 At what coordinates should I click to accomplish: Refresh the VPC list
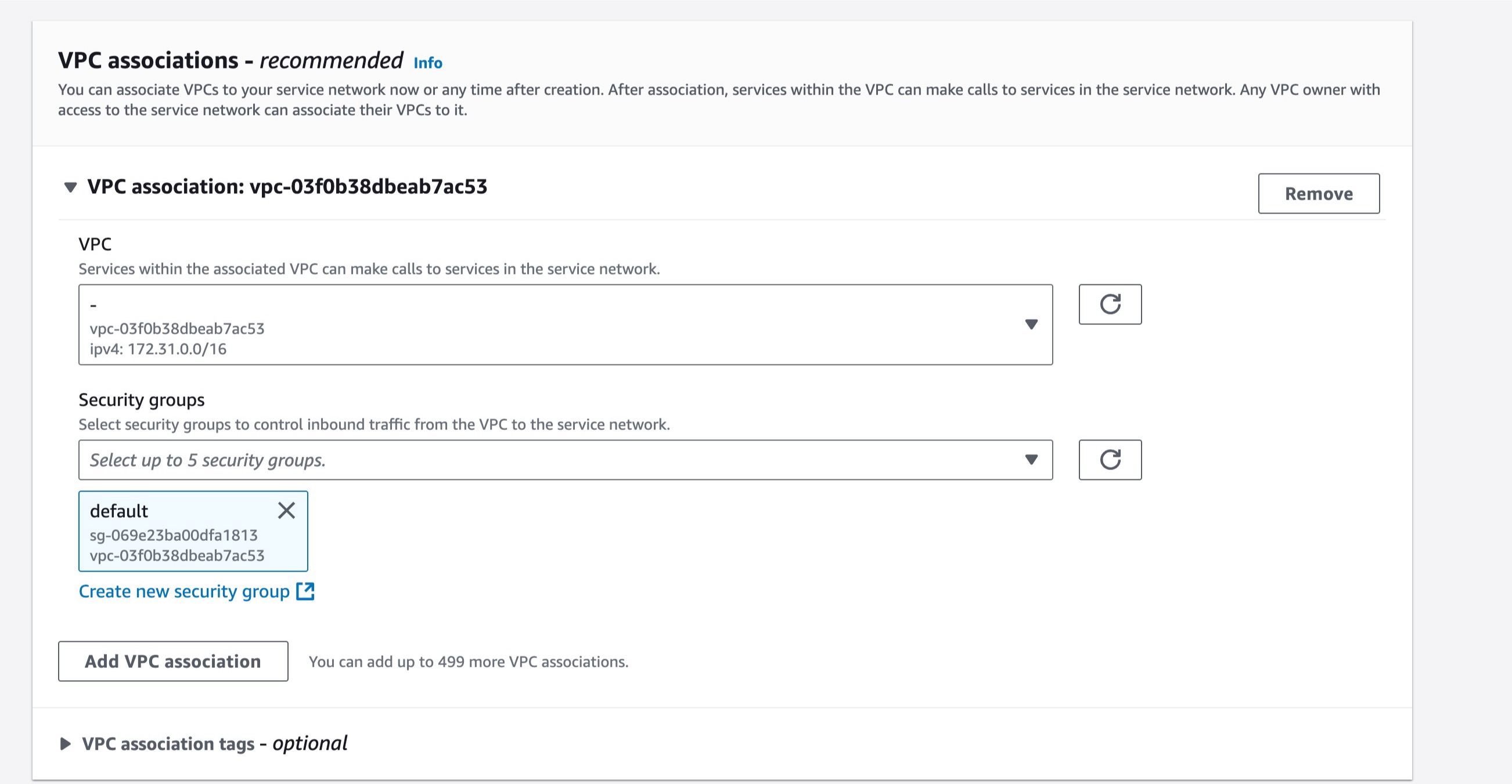[1110, 305]
